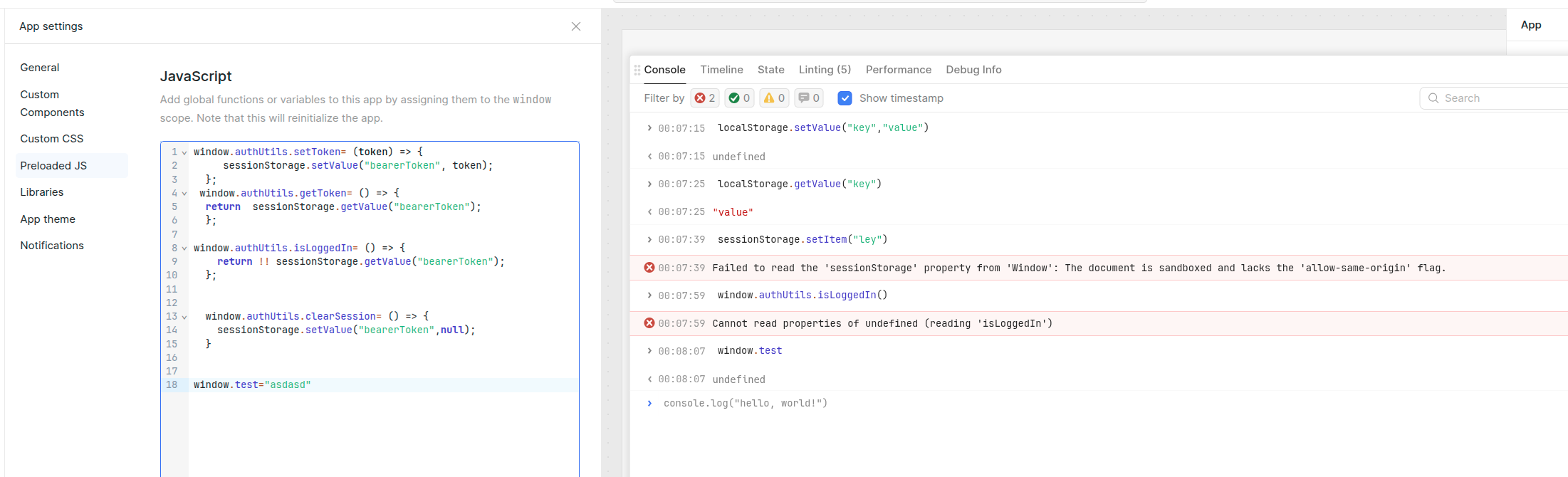
Task: Select Custom CSS in settings sidebar
Action: tap(52, 139)
